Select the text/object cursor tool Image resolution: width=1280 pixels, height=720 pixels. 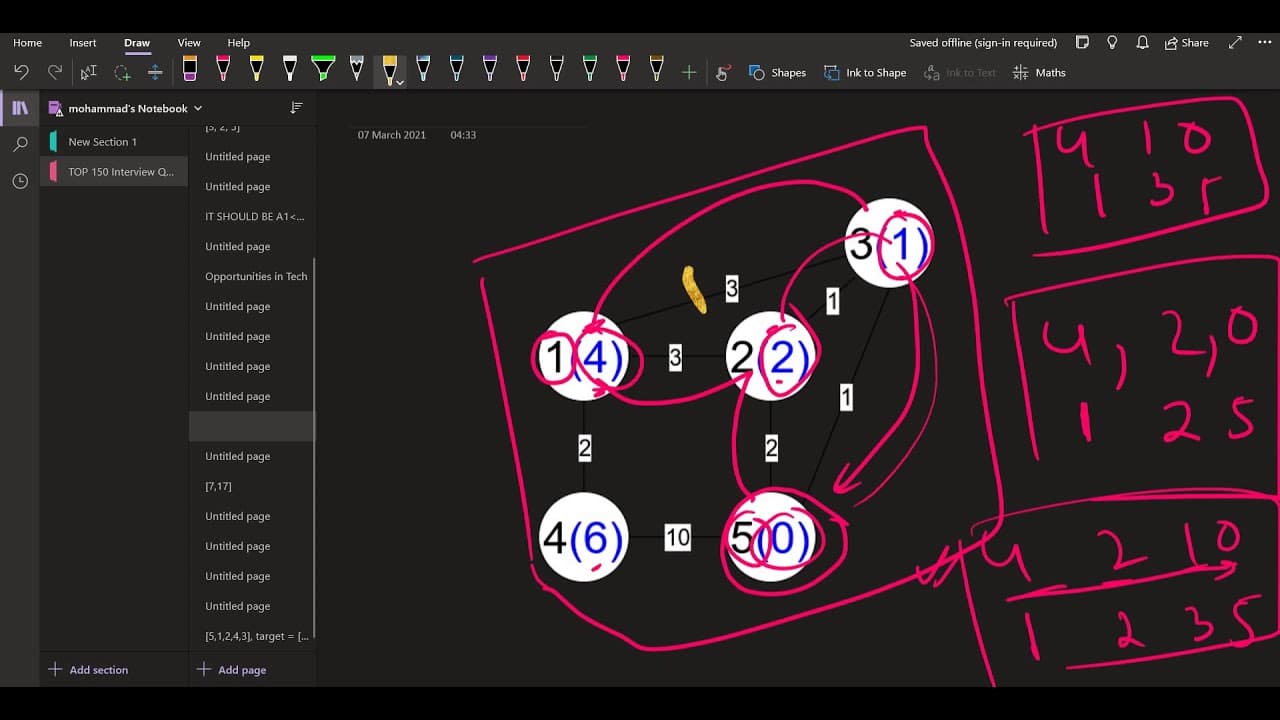click(89, 72)
